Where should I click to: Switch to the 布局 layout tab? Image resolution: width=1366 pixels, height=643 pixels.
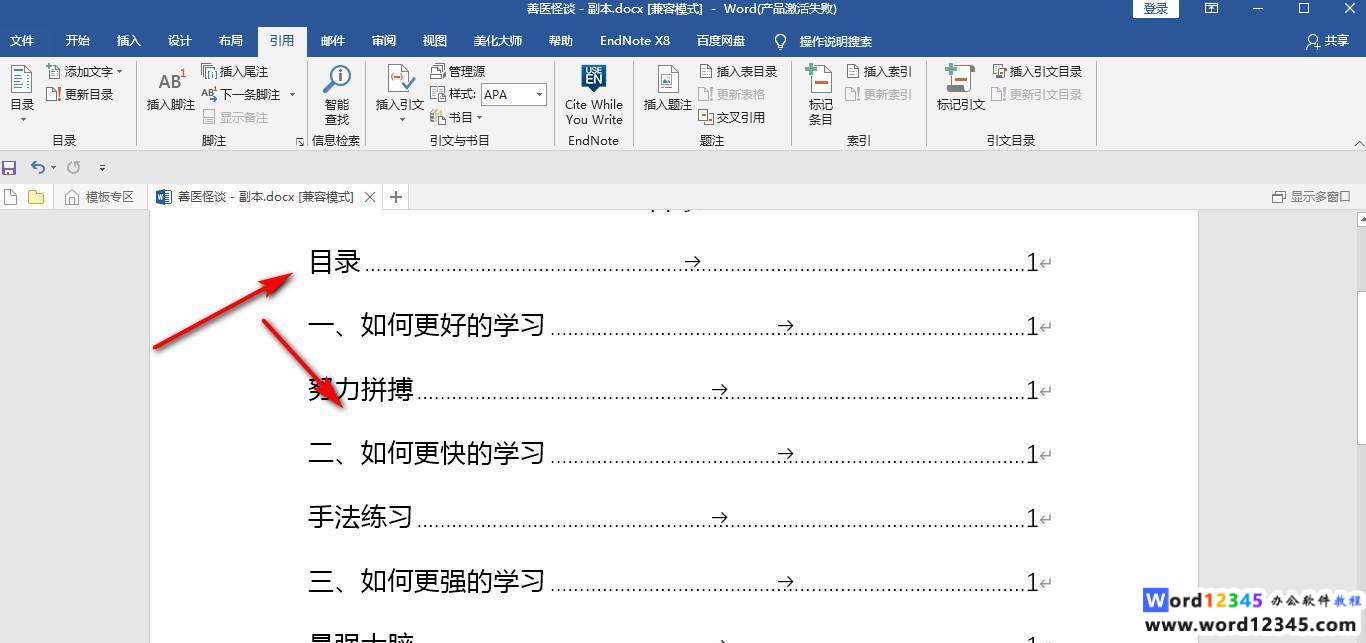point(230,41)
